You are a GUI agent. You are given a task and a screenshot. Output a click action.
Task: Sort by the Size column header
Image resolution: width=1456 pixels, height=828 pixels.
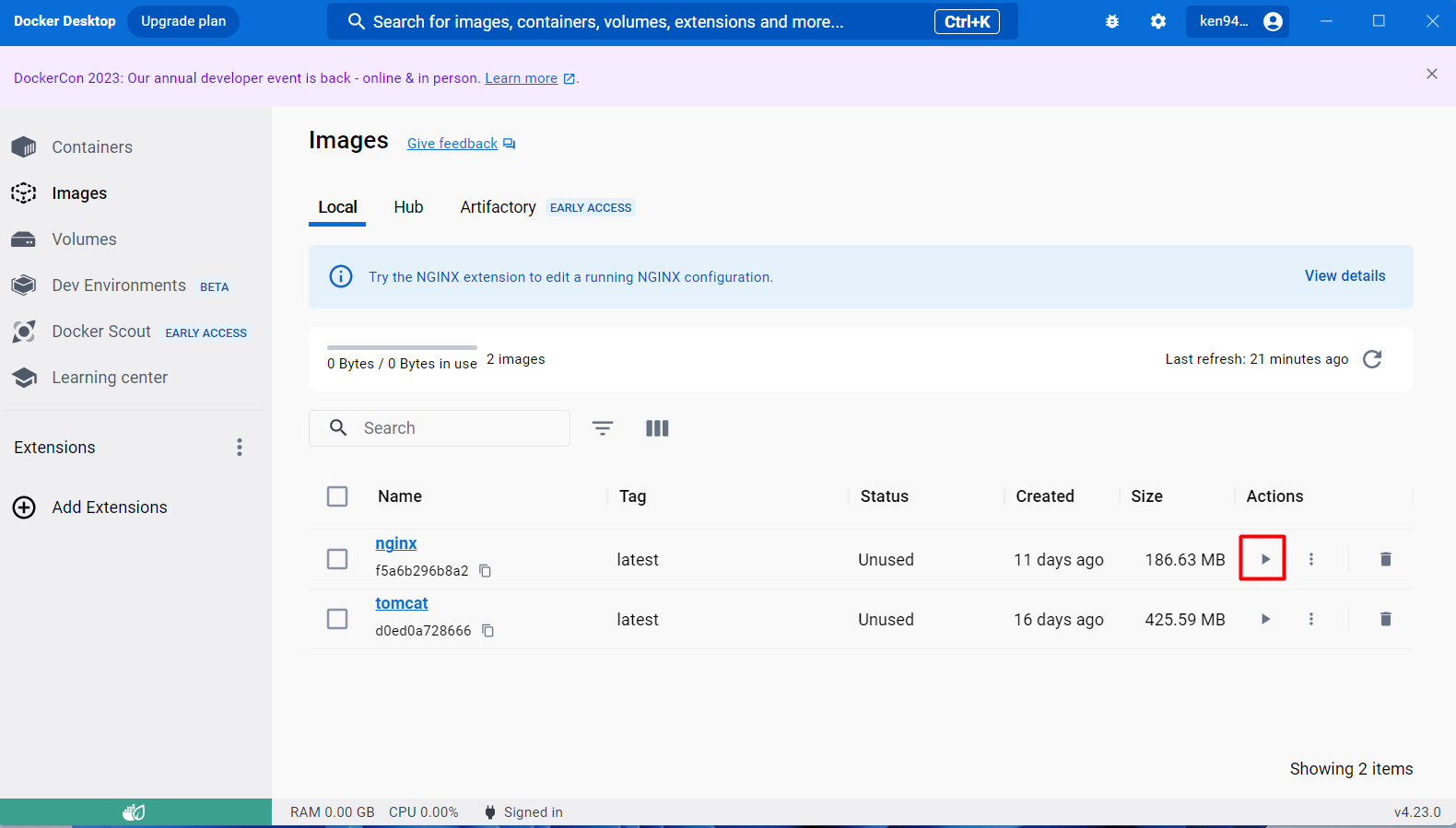click(x=1147, y=496)
